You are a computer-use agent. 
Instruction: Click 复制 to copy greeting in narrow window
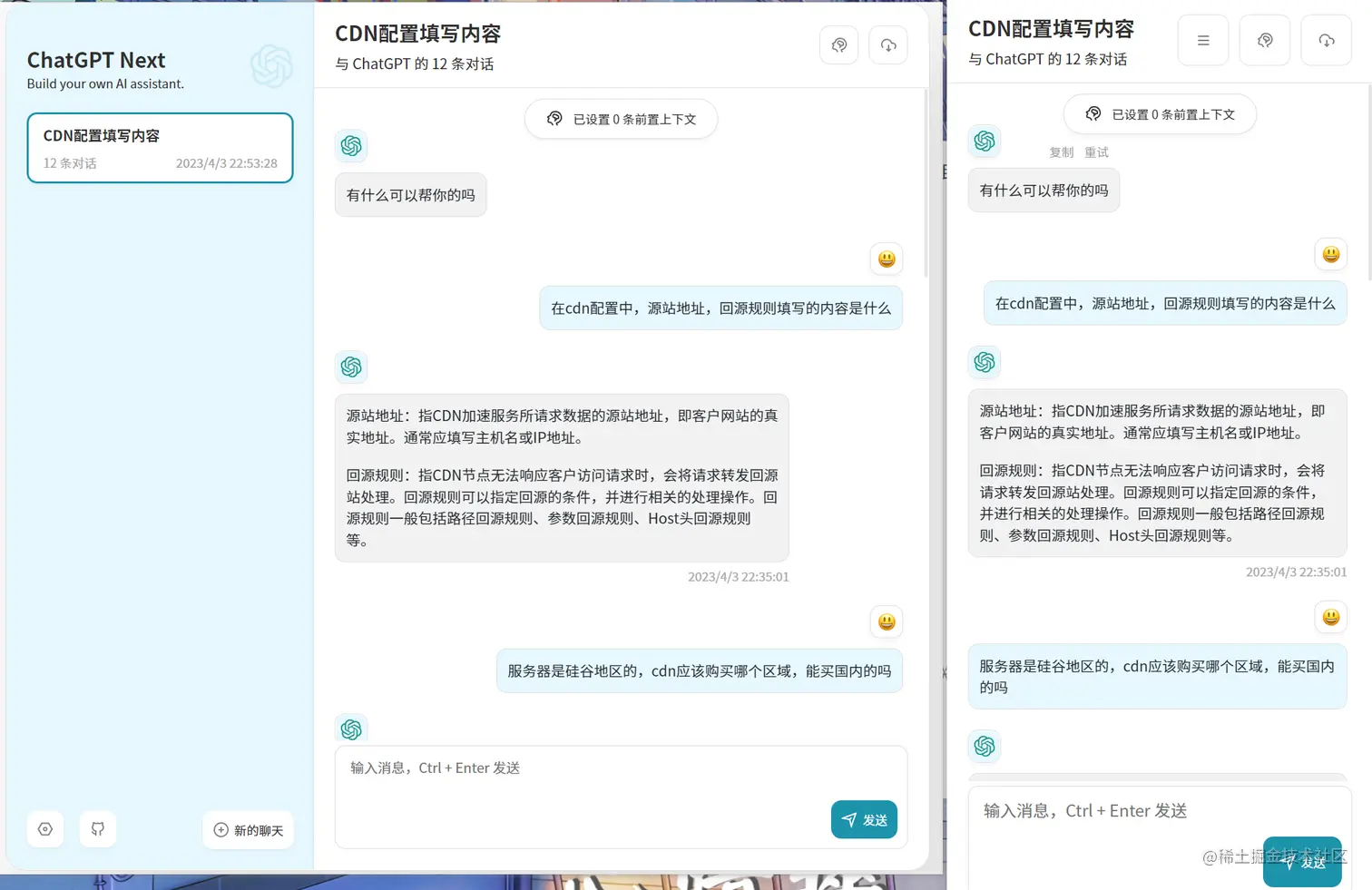pyautogui.click(x=1062, y=152)
